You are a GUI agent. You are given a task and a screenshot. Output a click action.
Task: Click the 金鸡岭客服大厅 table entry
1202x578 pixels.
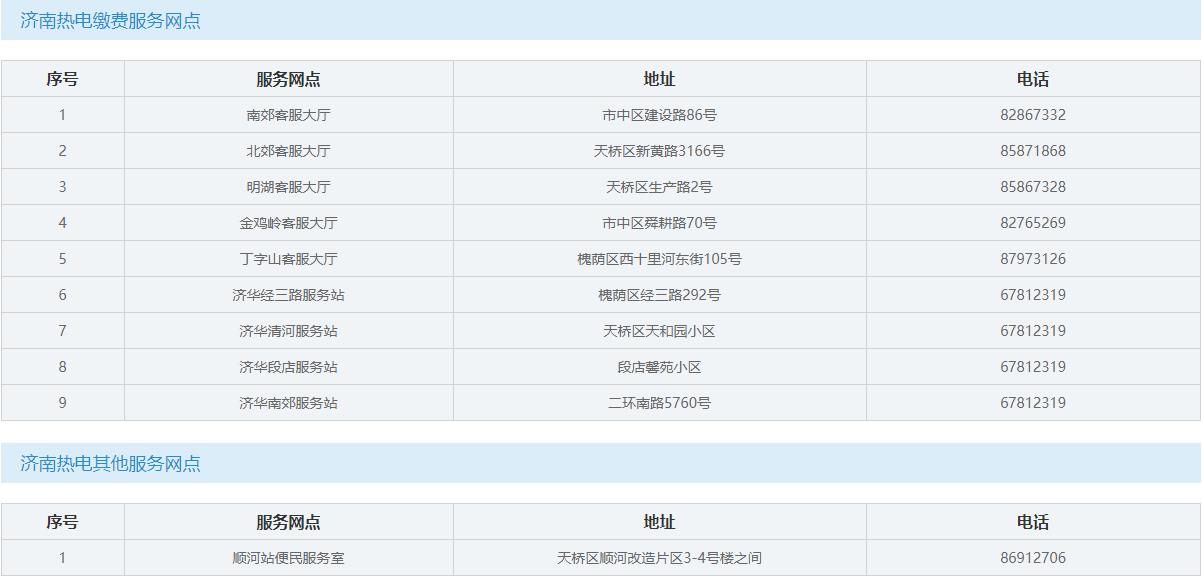(288, 223)
